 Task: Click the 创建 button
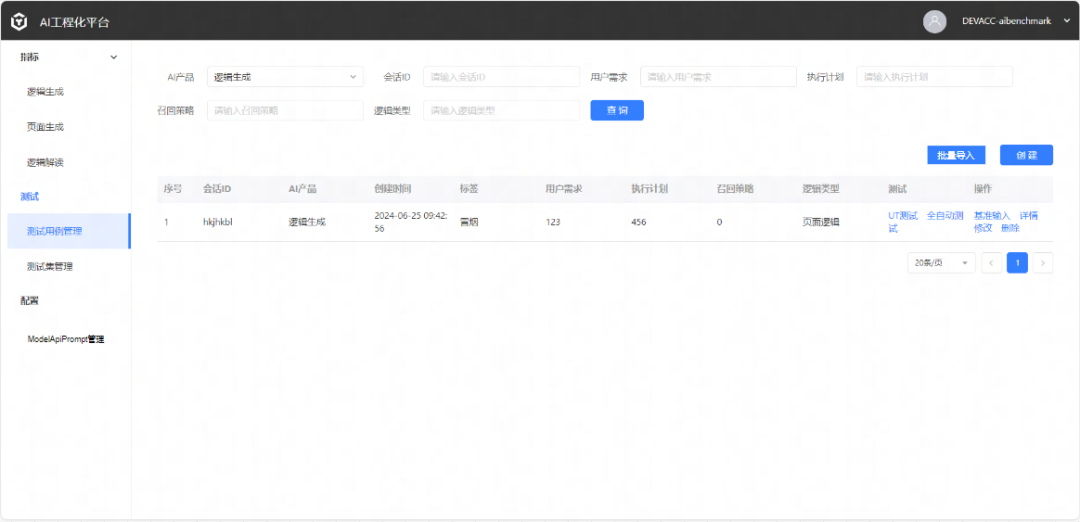pos(1026,155)
